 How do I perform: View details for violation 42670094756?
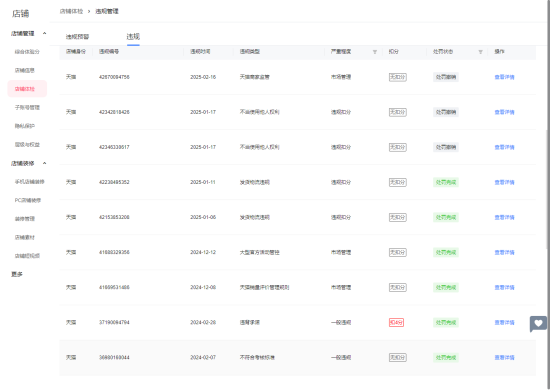(x=504, y=77)
